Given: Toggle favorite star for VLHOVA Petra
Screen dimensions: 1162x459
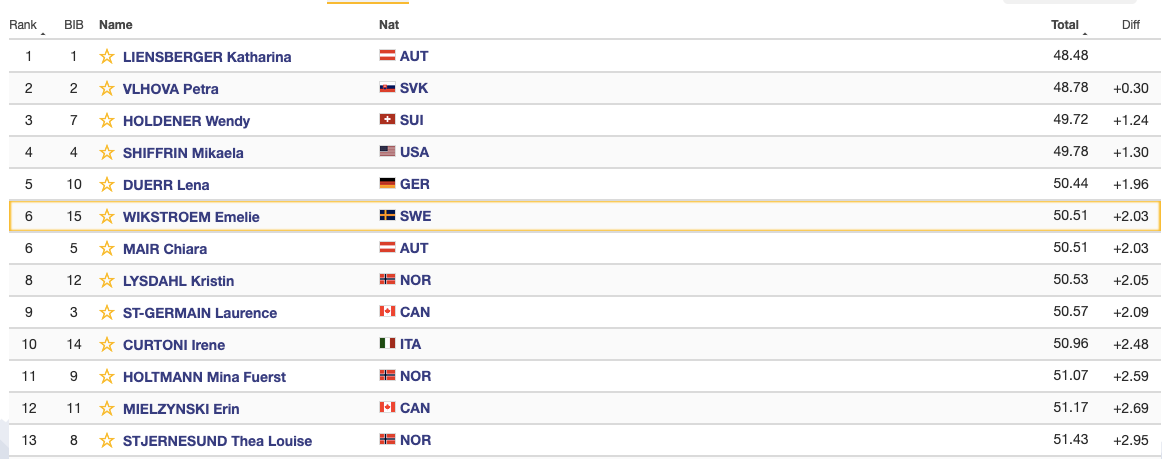Looking at the screenshot, I should coord(107,88).
